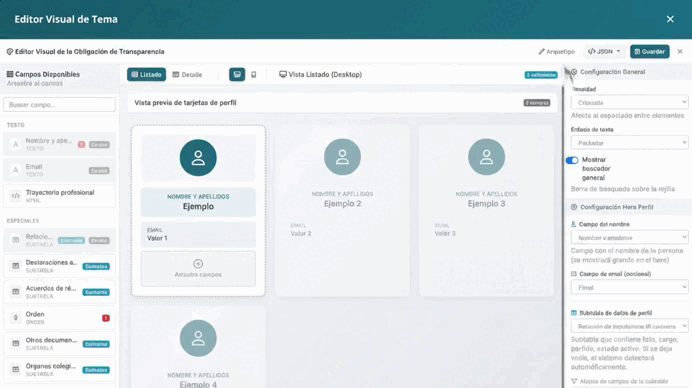Click the 'Ejemplo 2' card name text
The height and width of the screenshot is (388, 692).
pos(342,203)
